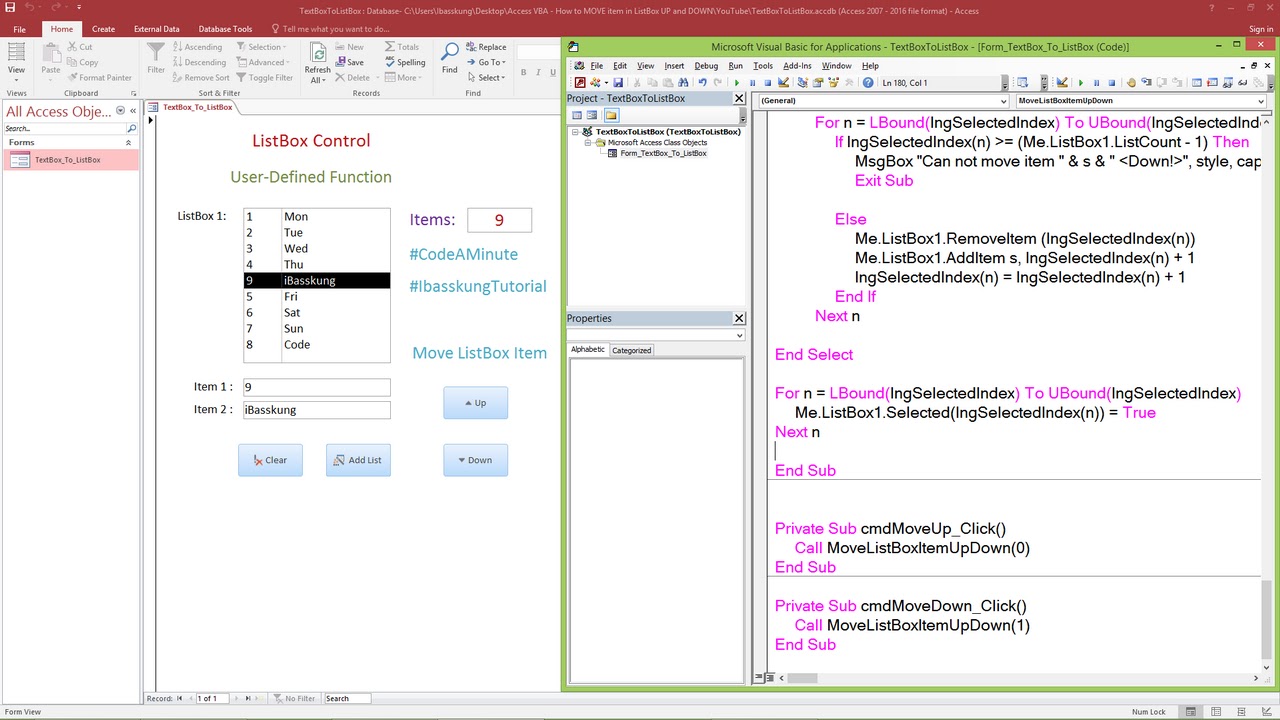Click the Toggle Breakpoint hand icon
The image size is (1280, 720).
point(1131,82)
